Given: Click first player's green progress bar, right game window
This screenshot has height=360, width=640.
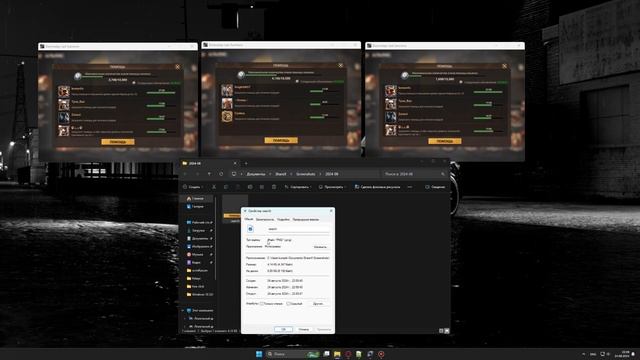Looking at the screenshot, I should (x=488, y=93).
